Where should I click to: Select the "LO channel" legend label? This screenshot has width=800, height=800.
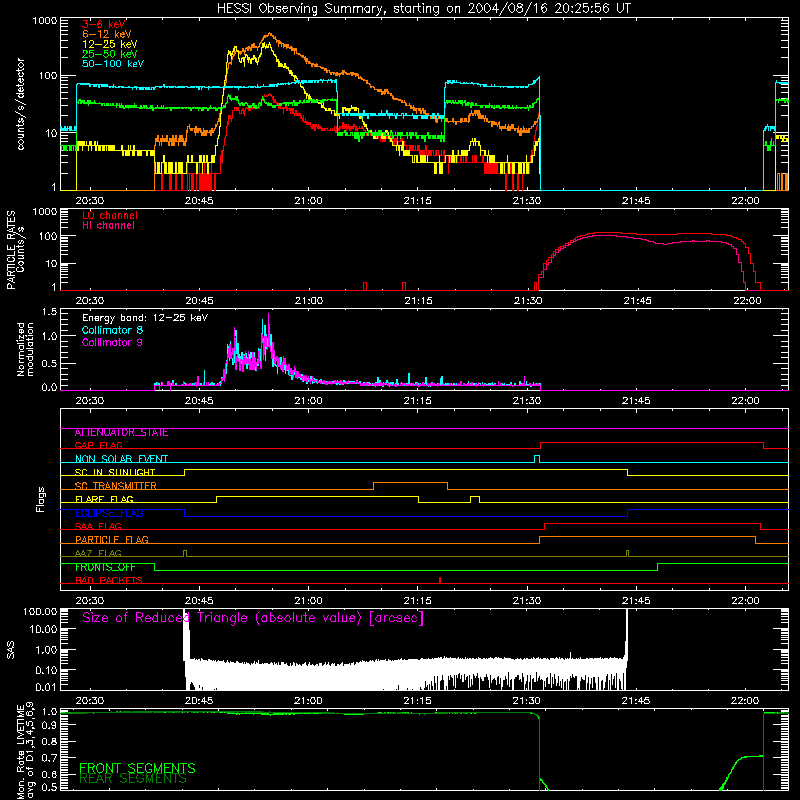point(110,215)
